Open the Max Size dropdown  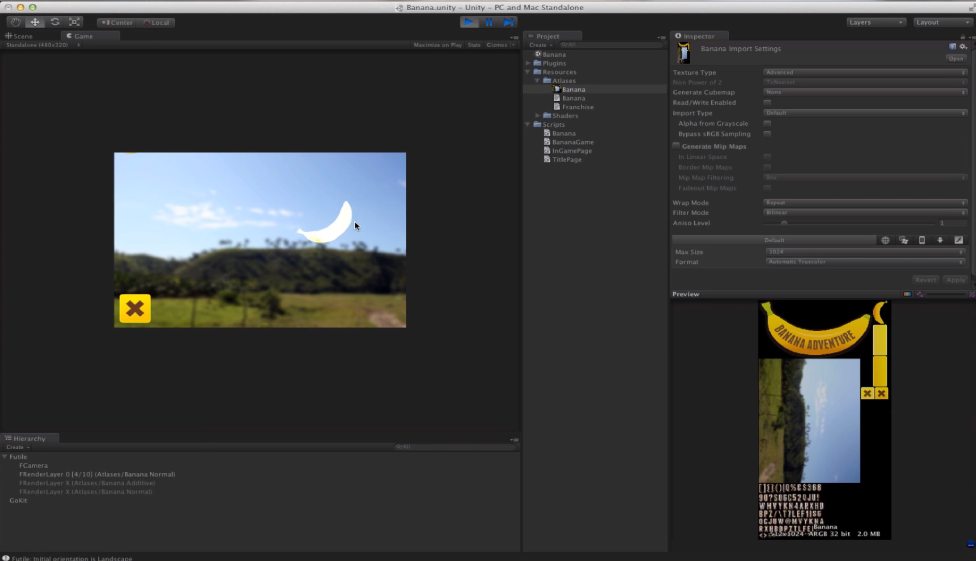(865, 252)
